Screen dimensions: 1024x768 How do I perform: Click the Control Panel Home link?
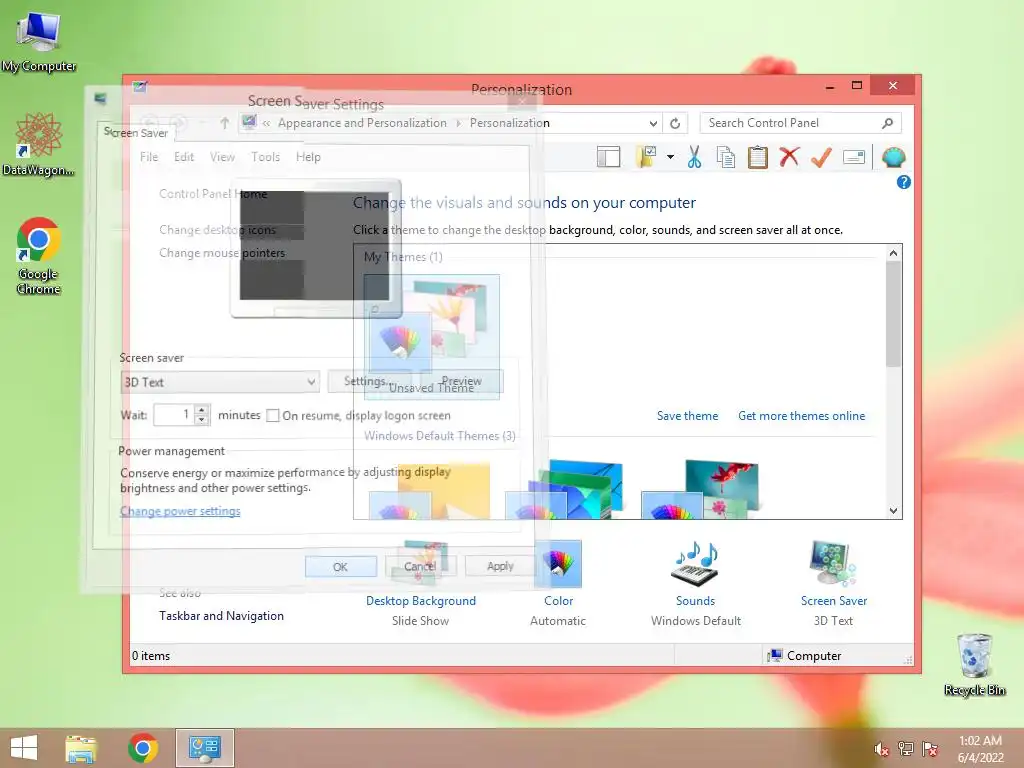click(x=213, y=194)
